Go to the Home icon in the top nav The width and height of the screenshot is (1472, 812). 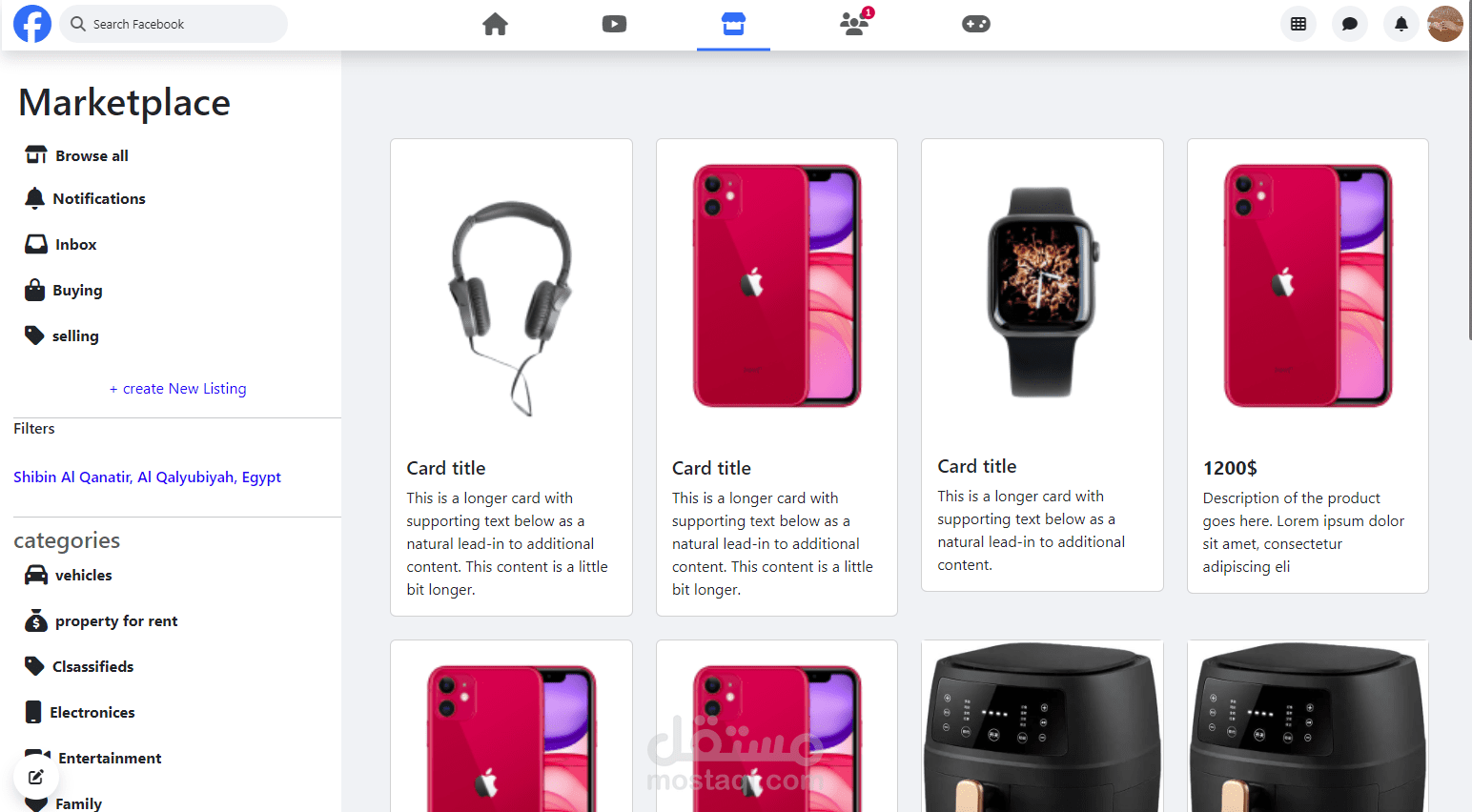point(495,24)
